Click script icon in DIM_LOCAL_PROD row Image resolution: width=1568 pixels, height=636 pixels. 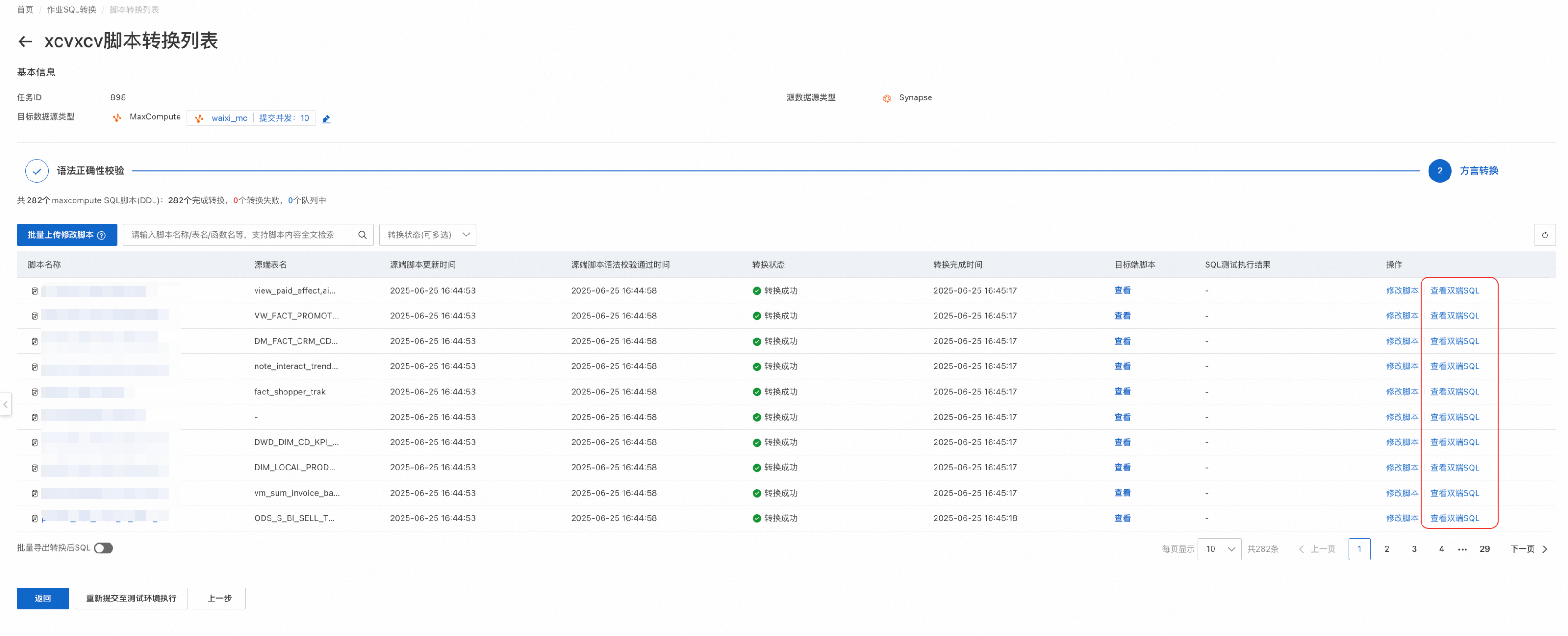[x=35, y=468]
